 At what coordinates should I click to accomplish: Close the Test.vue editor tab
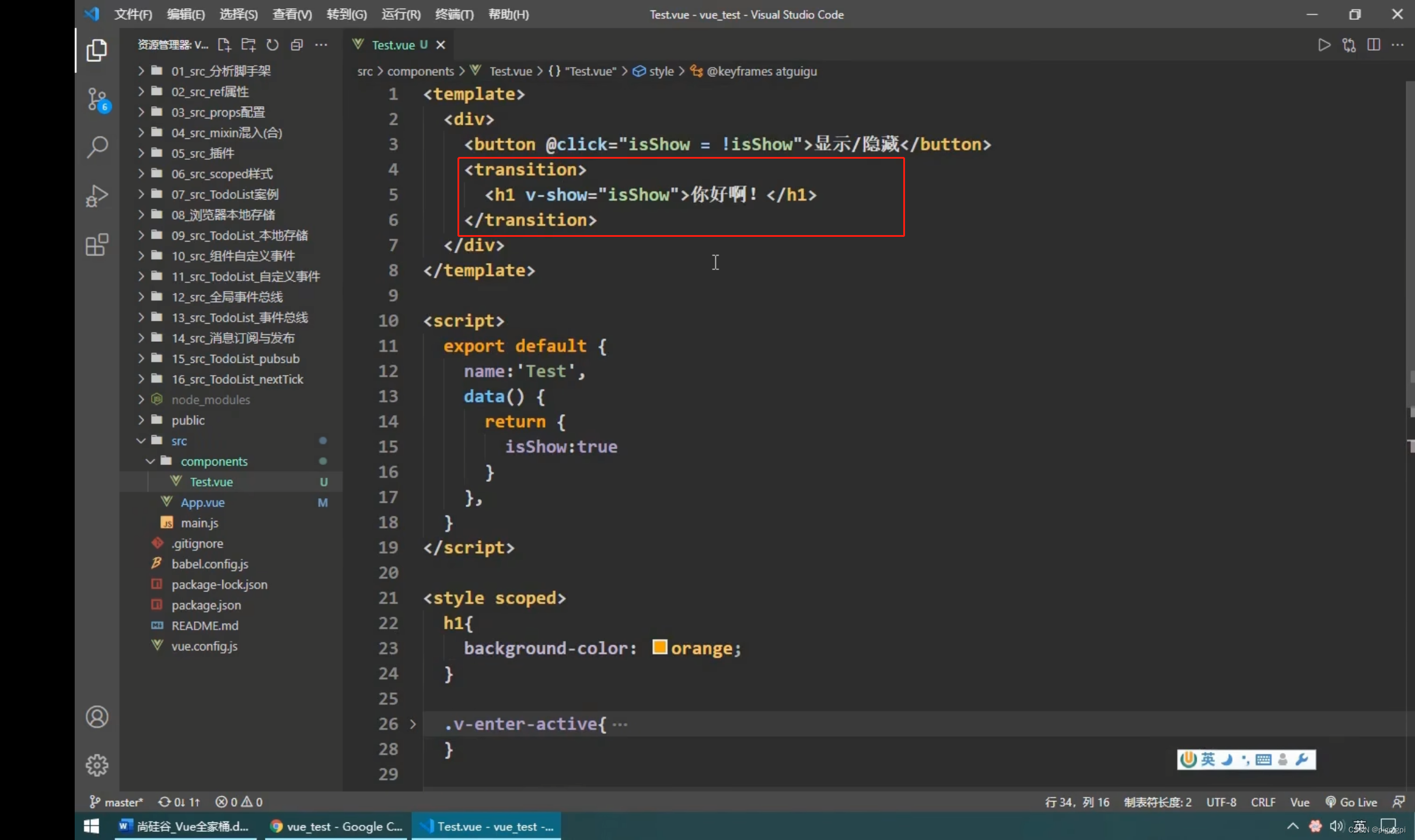point(441,45)
